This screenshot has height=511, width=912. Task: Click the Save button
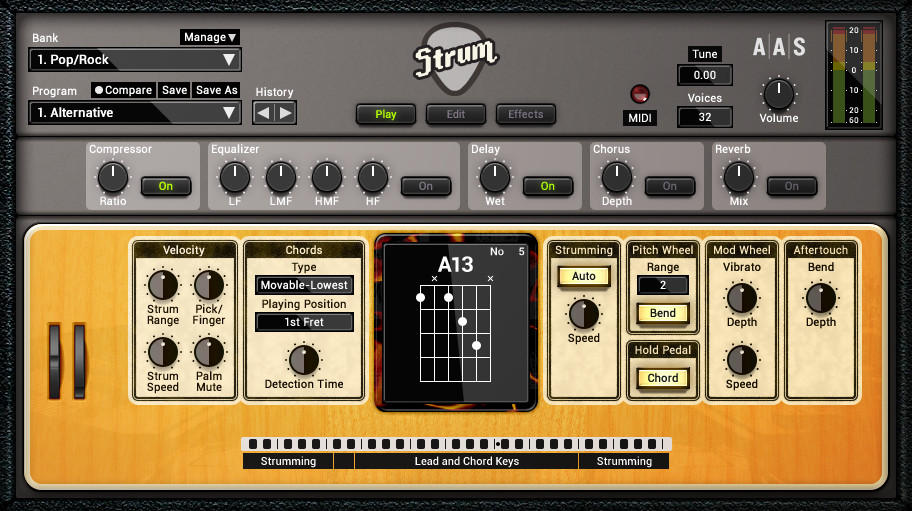[174, 90]
